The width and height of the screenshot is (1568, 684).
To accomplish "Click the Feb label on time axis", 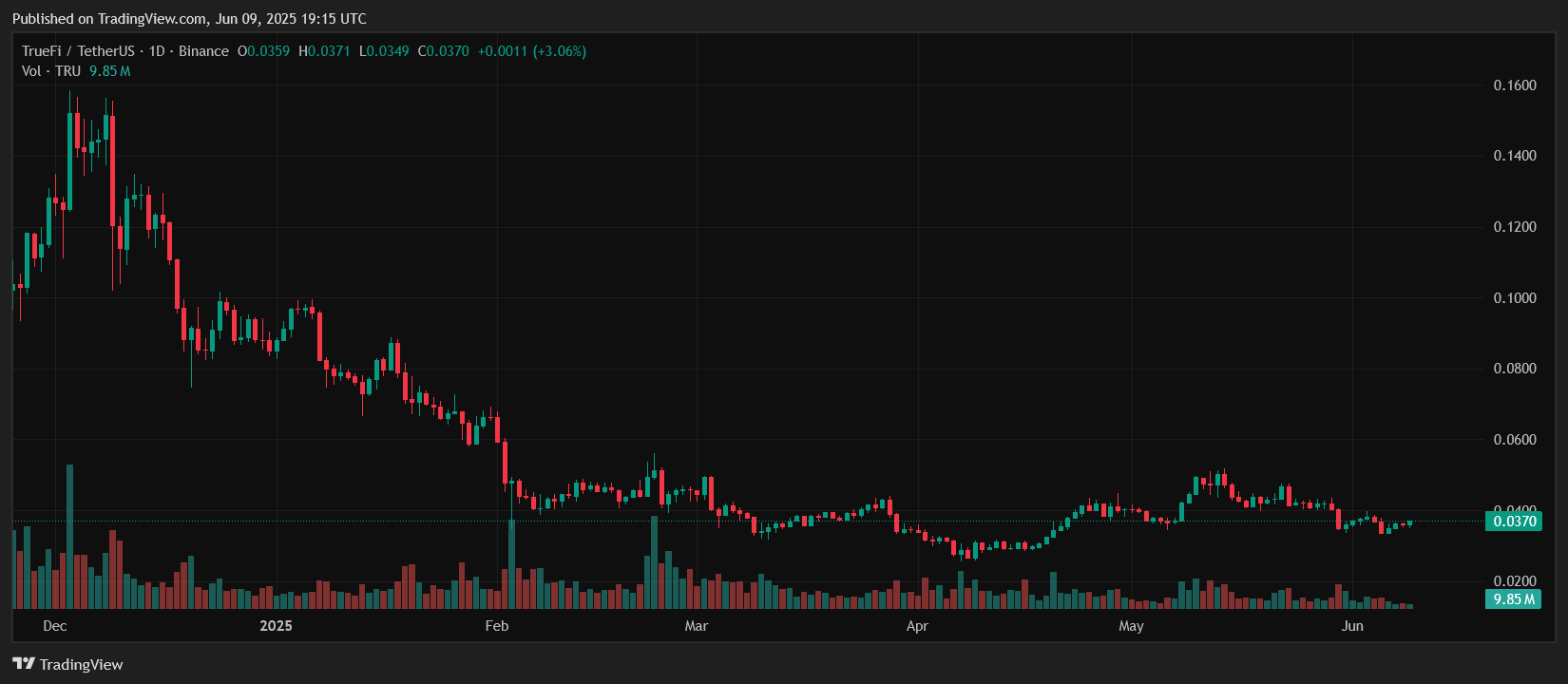I will 497,626.
